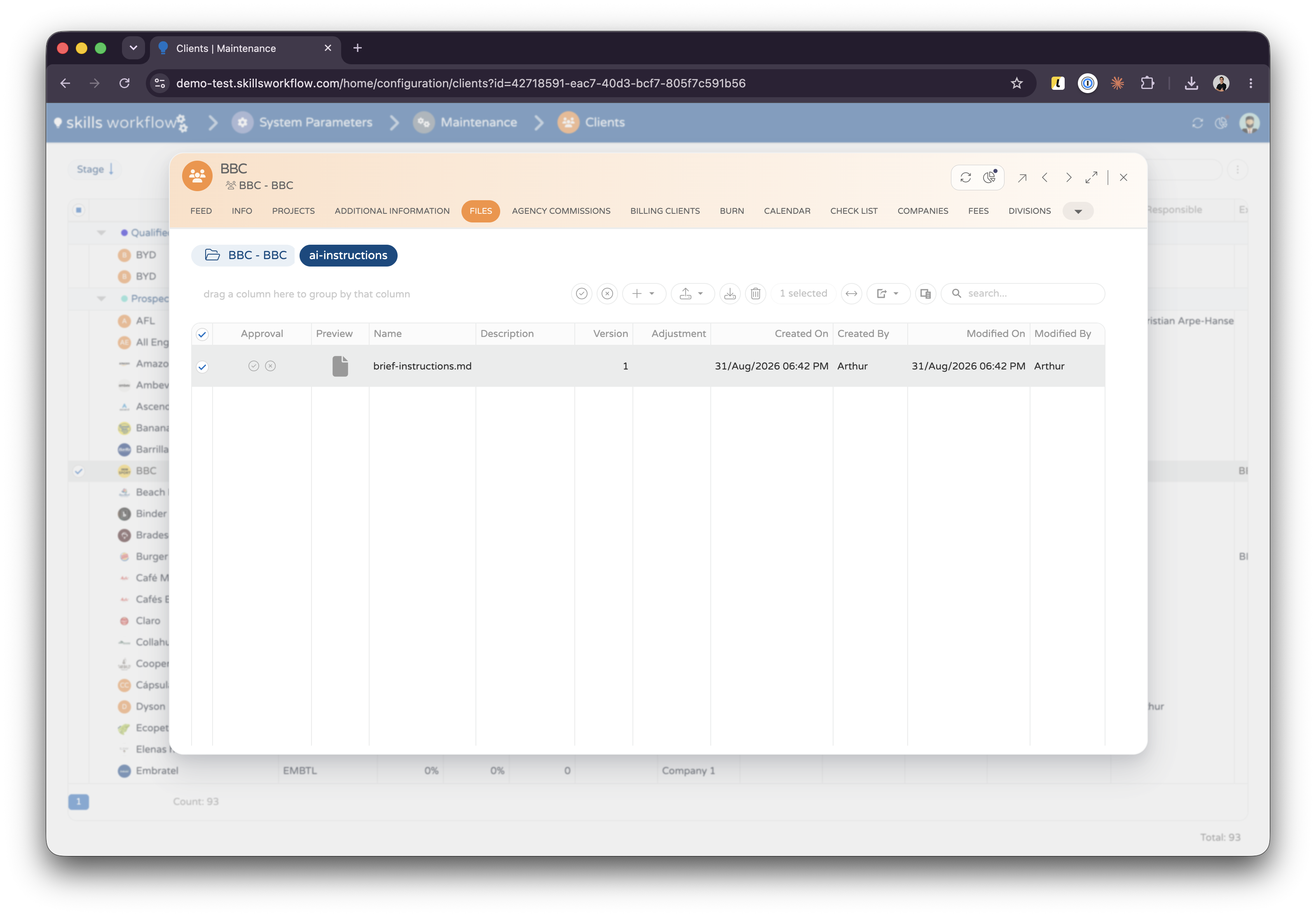Open the browser extensions puzzle icon
Viewport: 1316px width, 917px height.
[1147, 83]
